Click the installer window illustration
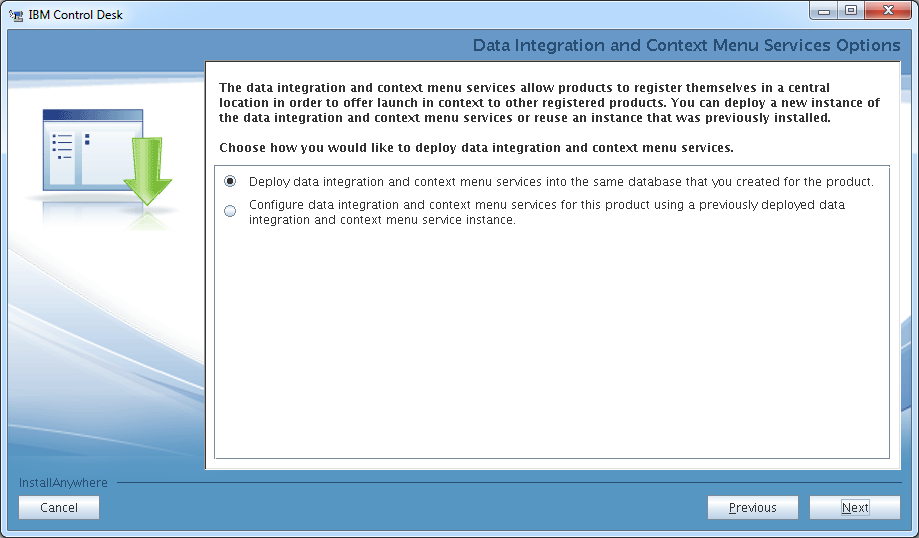The height and width of the screenshot is (538, 919). point(93,150)
